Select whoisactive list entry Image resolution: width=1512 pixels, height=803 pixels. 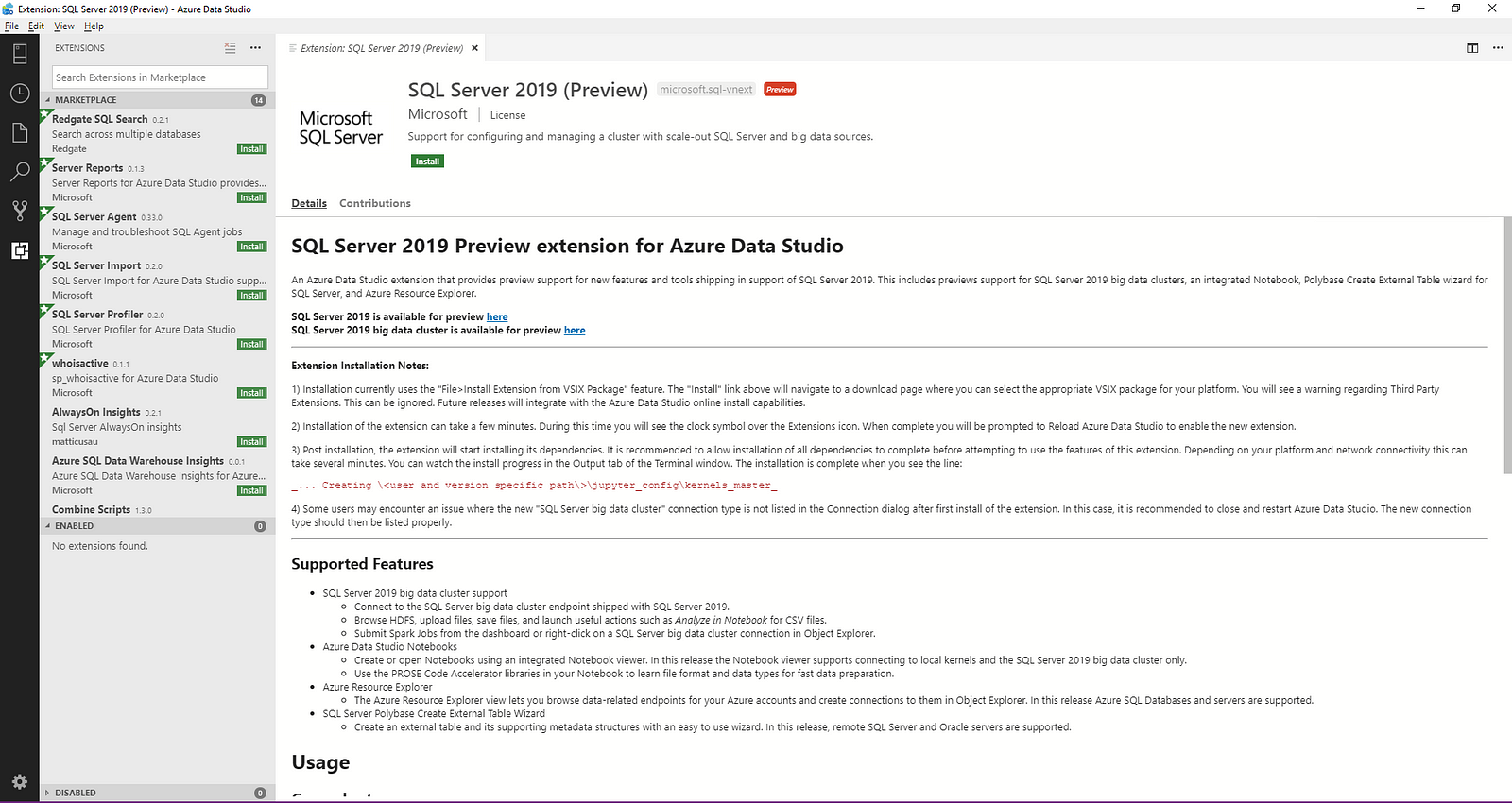pyautogui.click(x=157, y=378)
